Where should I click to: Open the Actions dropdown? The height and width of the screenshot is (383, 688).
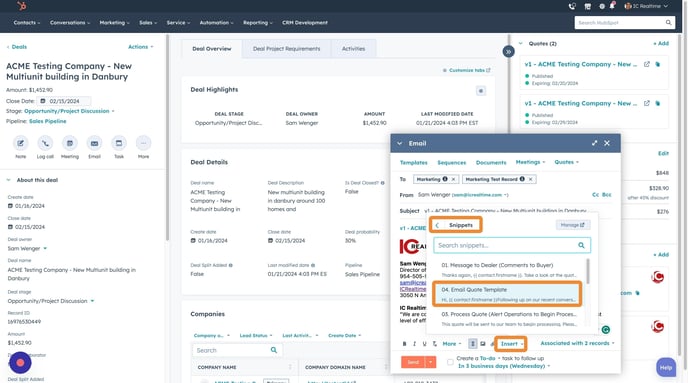(140, 47)
